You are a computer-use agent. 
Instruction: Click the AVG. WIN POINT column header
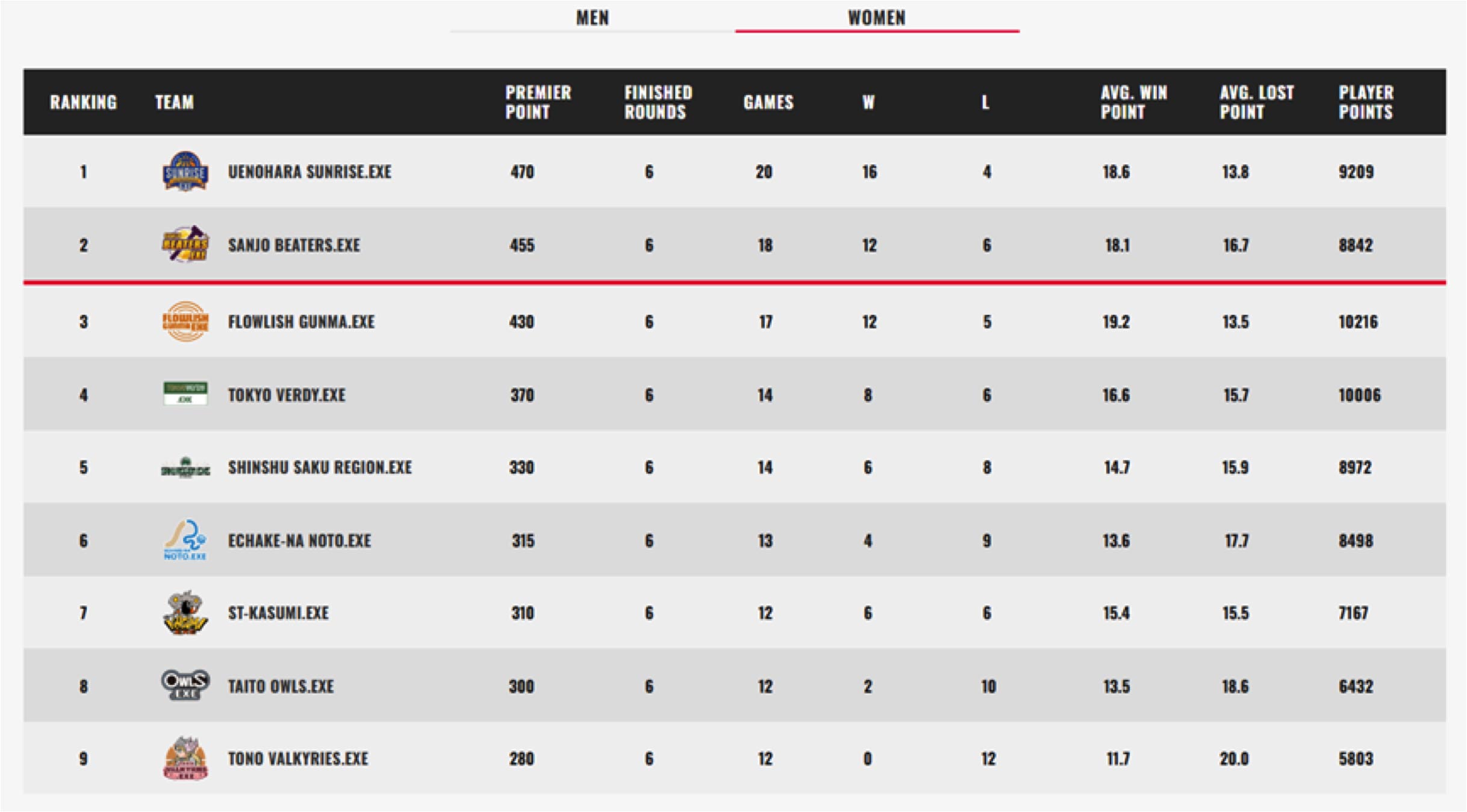click(x=1134, y=102)
